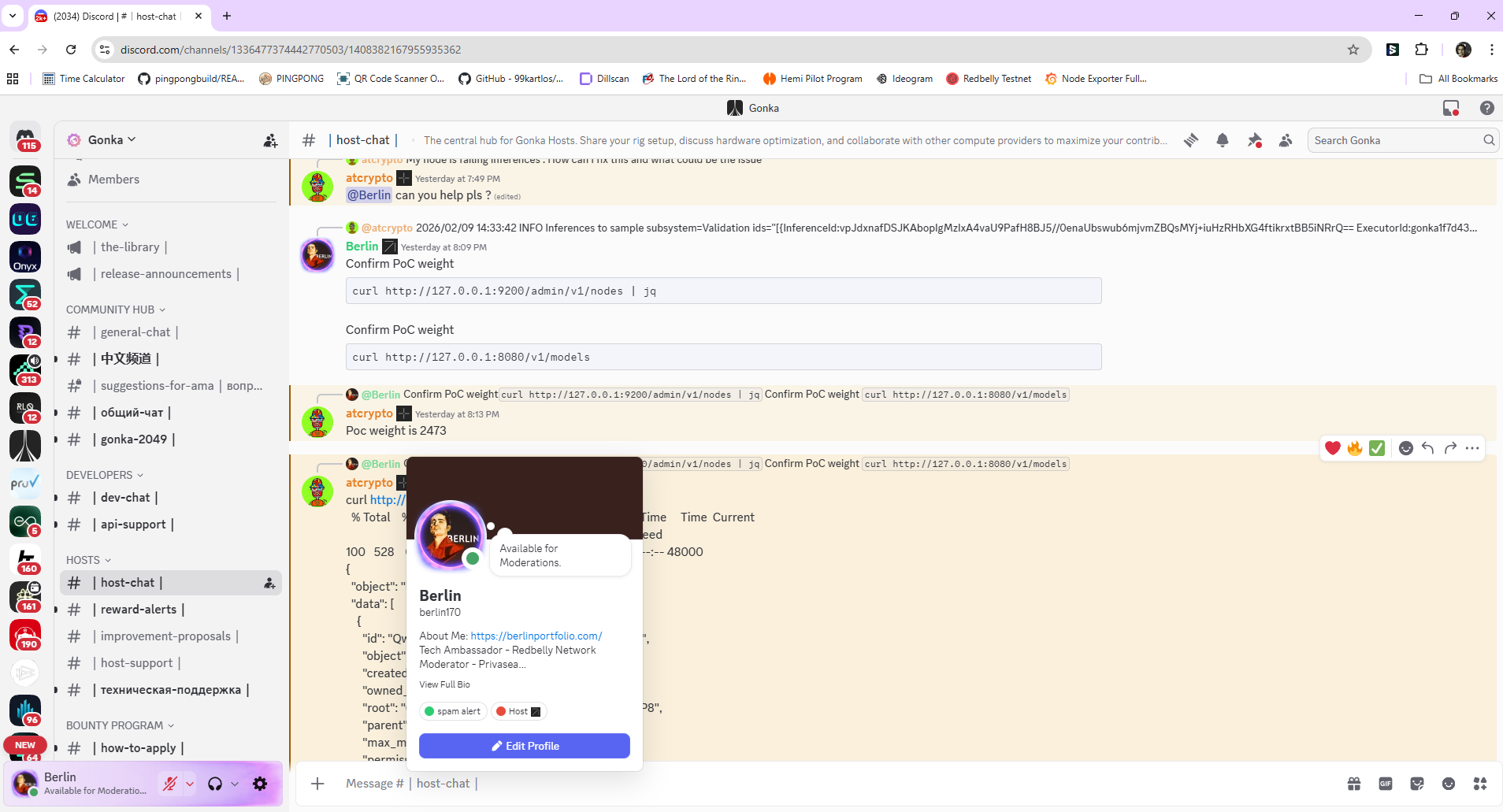Click the notification bell icon
The height and width of the screenshot is (812, 1503).
1223,140
